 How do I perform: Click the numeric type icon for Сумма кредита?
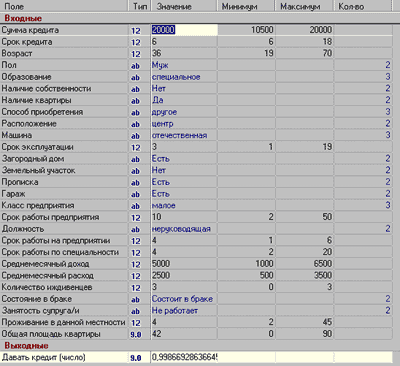click(136, 31)
